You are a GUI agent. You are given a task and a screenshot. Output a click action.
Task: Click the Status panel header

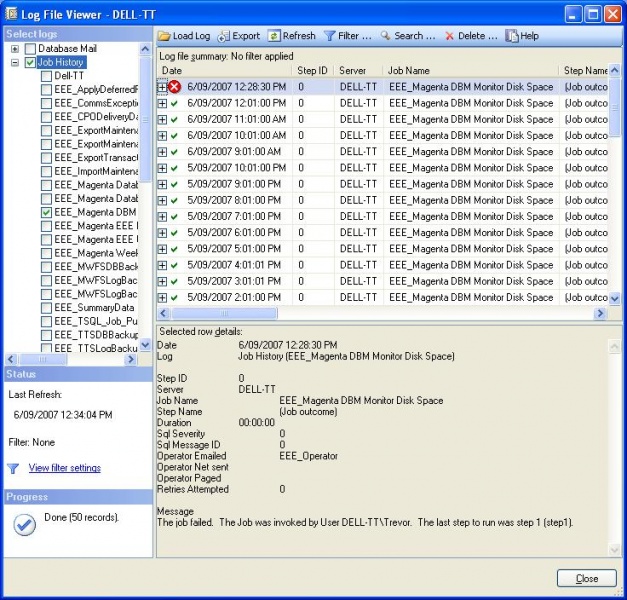pyautogui.click(x=78, y=374)
